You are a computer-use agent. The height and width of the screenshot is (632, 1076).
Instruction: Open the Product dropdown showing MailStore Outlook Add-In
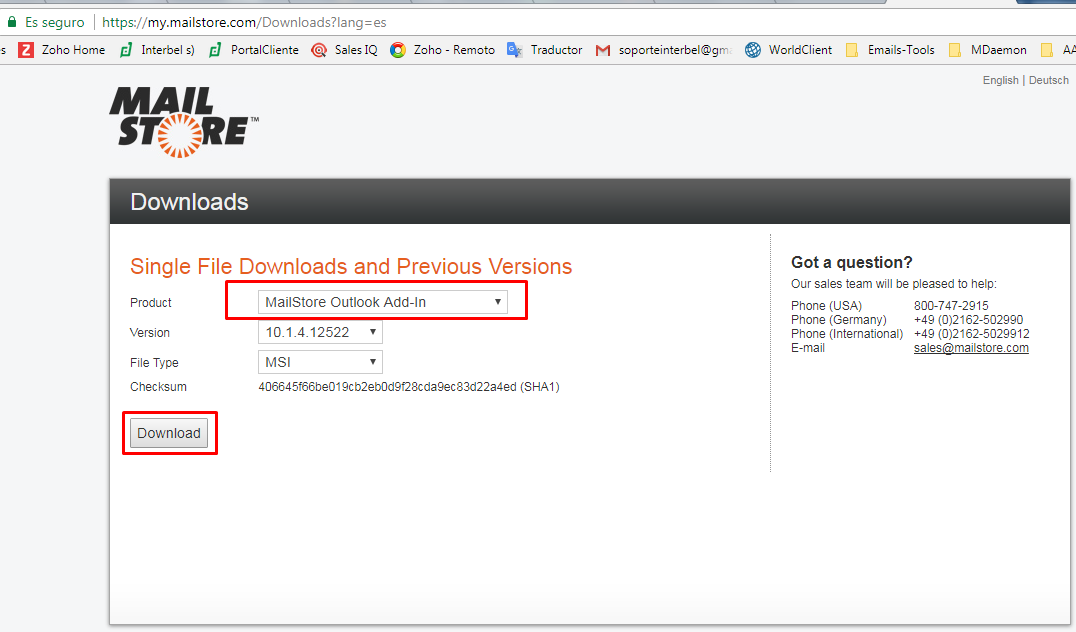pyautogui.click(x=383, y=302)
